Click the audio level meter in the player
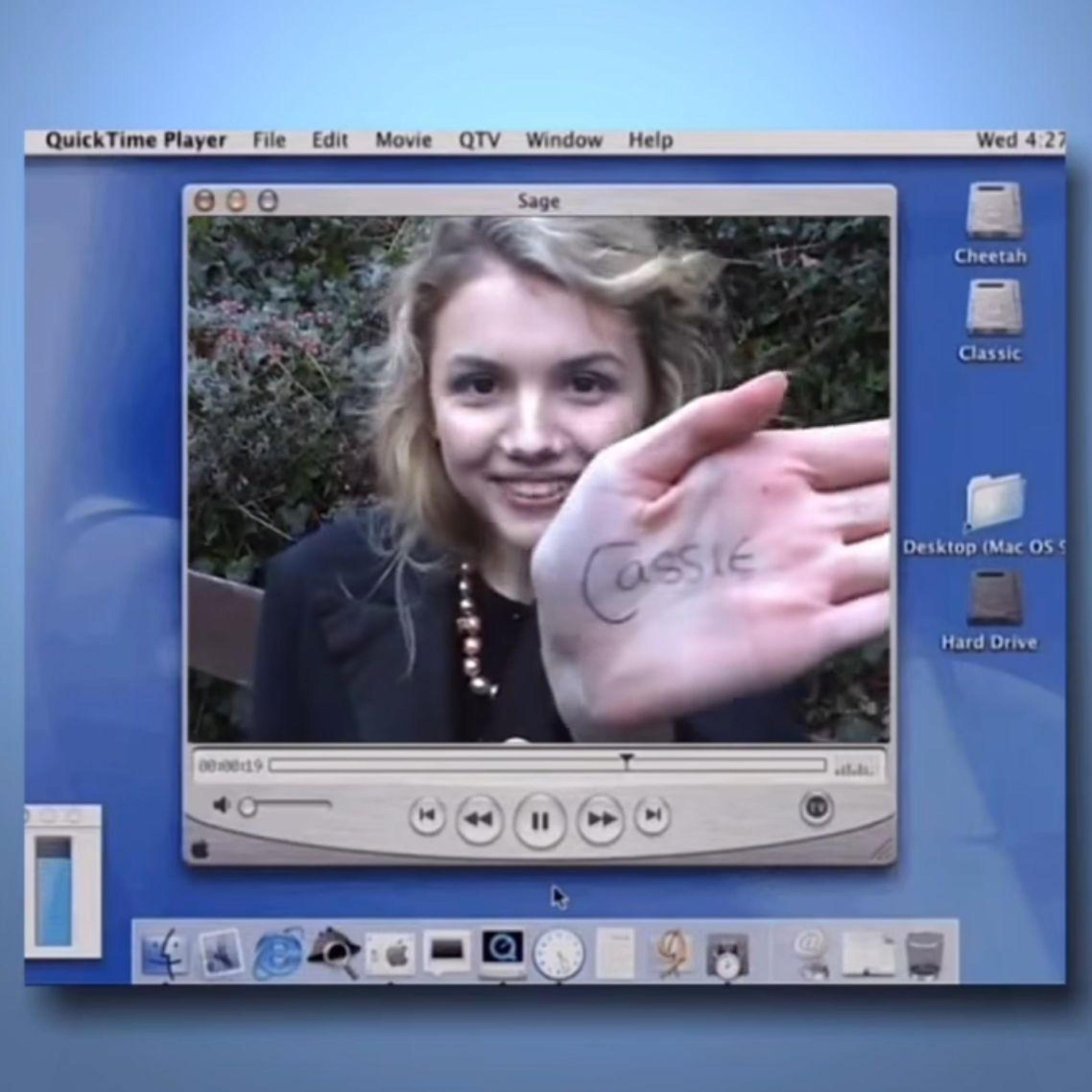1092x1092 pixels. pos(856,767)
